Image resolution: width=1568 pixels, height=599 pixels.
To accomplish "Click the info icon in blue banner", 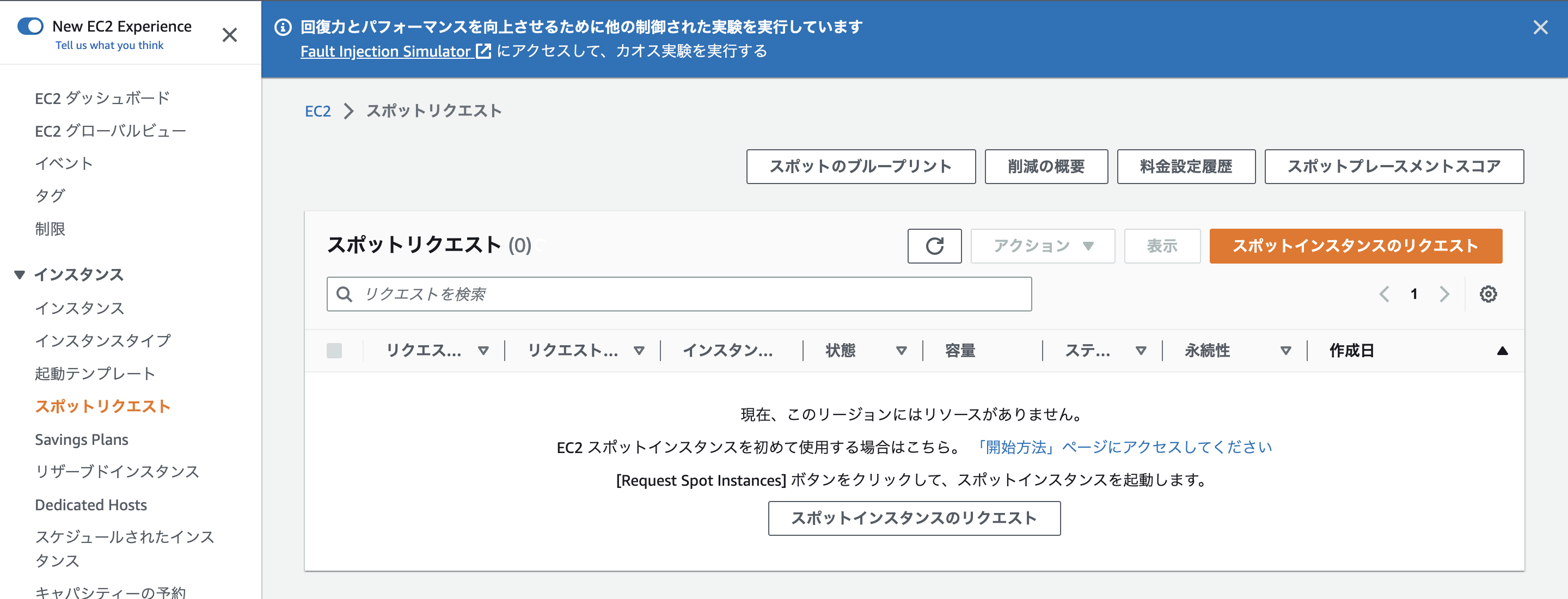I will point(283,27).
